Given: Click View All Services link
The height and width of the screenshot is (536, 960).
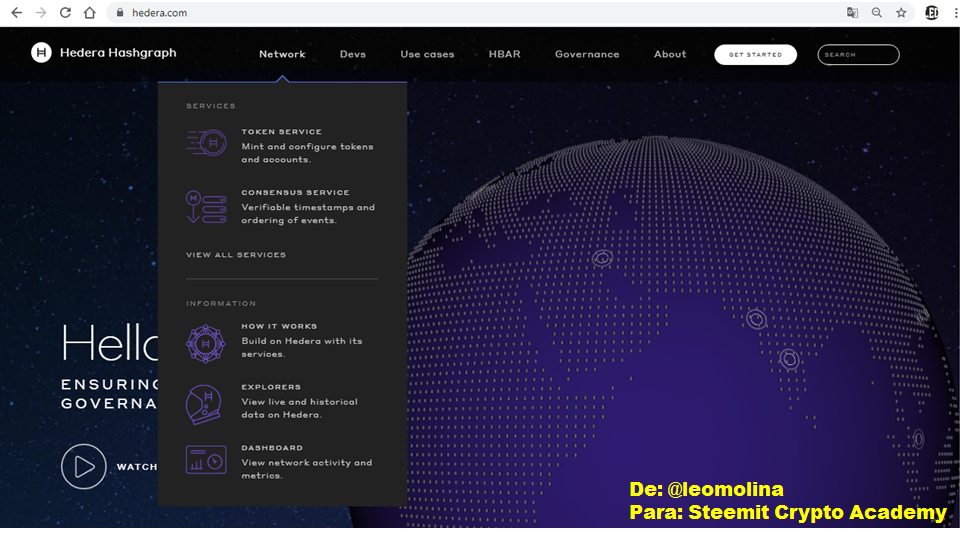Looking at the screenshot, I should 236,255.
